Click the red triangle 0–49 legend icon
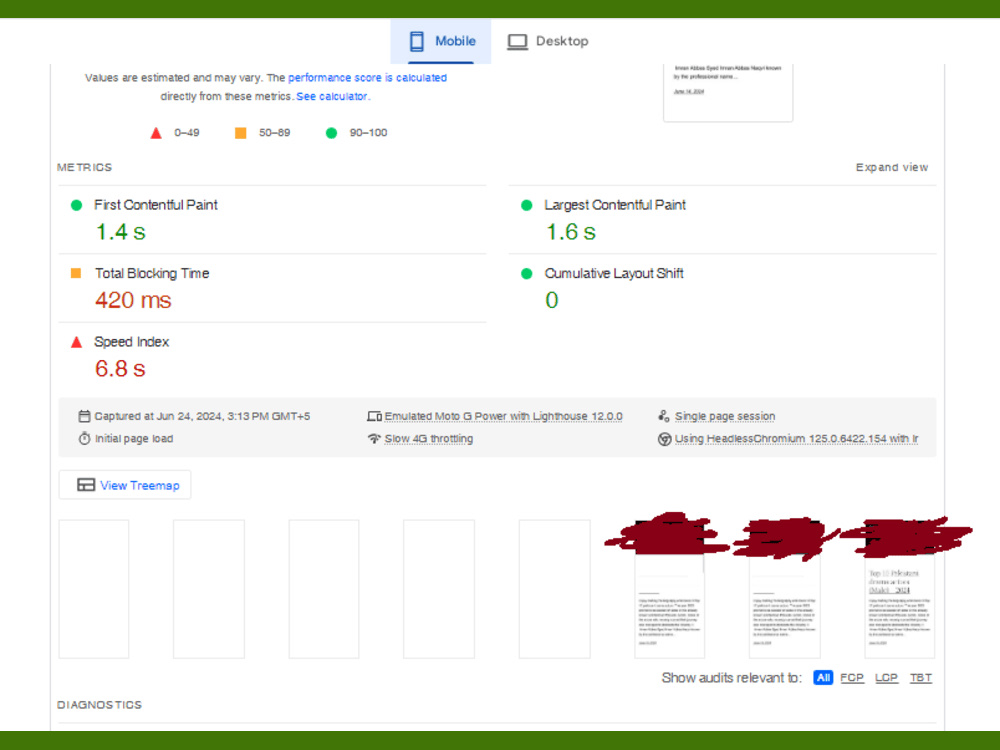The height and width of the screenshot is (750, 1000). (x=156, y=133)
